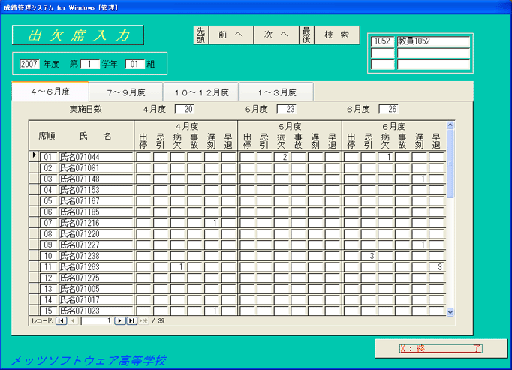Click the 組 class field showing 01
The height and width of the screenshot is (370, 512).
[x=135, y=64]
